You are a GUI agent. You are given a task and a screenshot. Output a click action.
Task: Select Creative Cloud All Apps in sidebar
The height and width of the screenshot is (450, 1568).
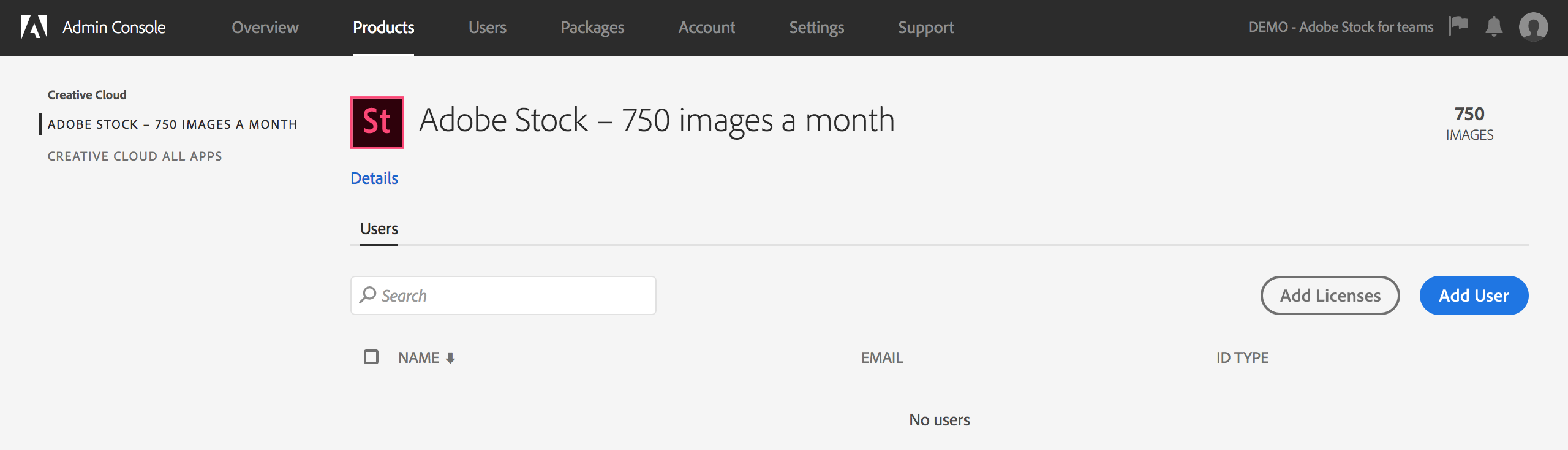pyautogui.click(x=135, y=156)
